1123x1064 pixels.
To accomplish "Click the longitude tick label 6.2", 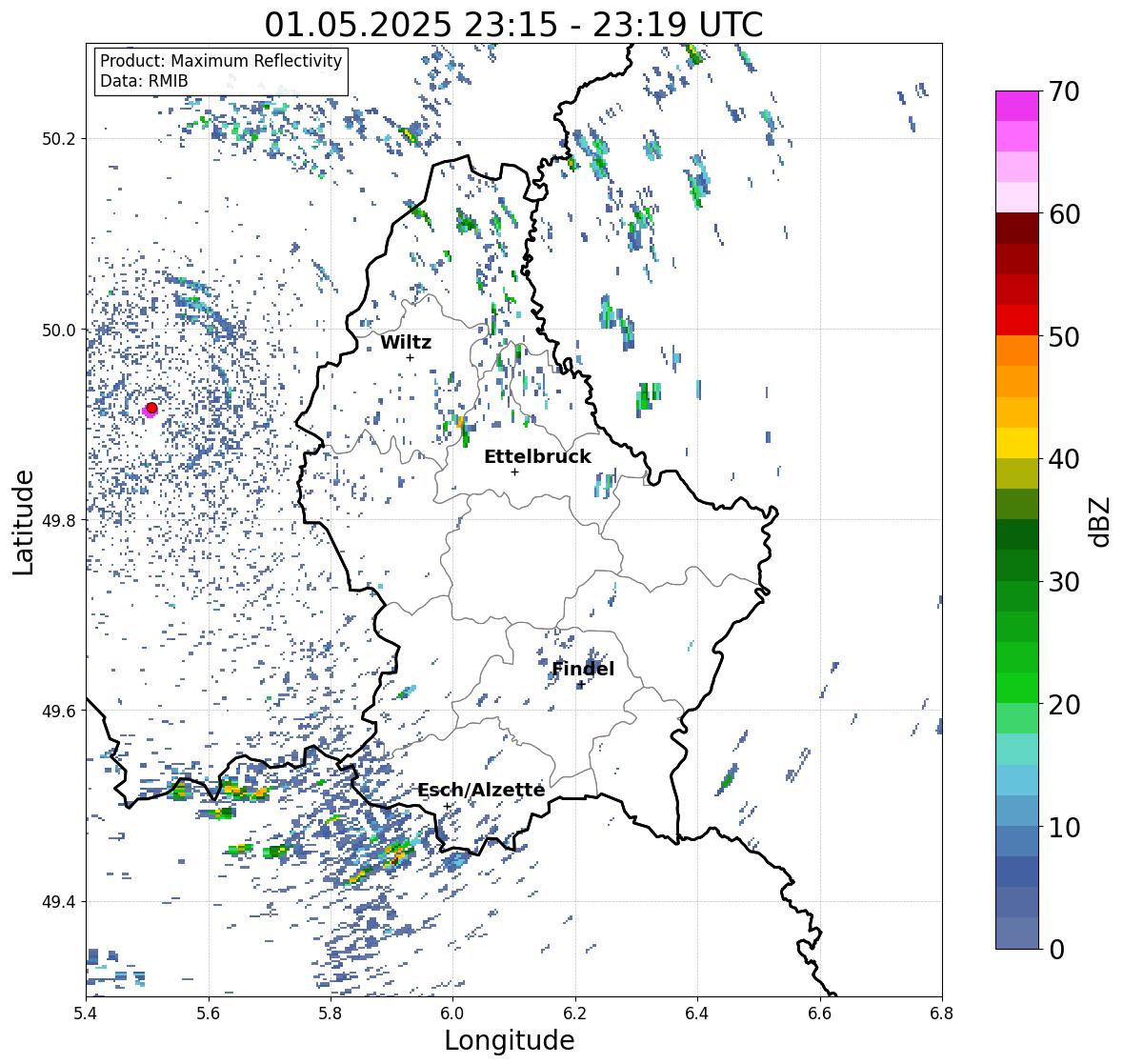I will (575, 1014).
